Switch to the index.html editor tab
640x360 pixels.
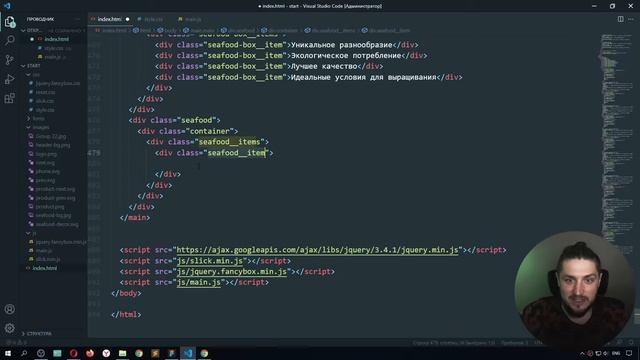click(x=109, y=19)
